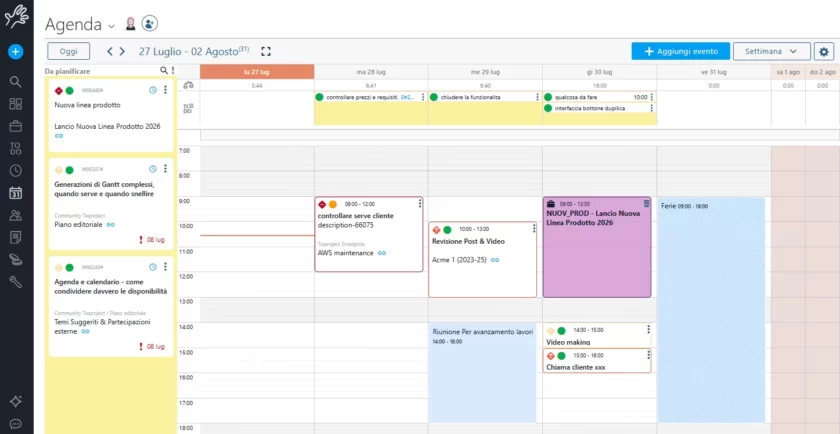Image resolution: width=840 pixels, height=434 pixels.
Task: Click orange status circle on controllare serve cliente
Action: pyautogui.click(x=333, y=204)
